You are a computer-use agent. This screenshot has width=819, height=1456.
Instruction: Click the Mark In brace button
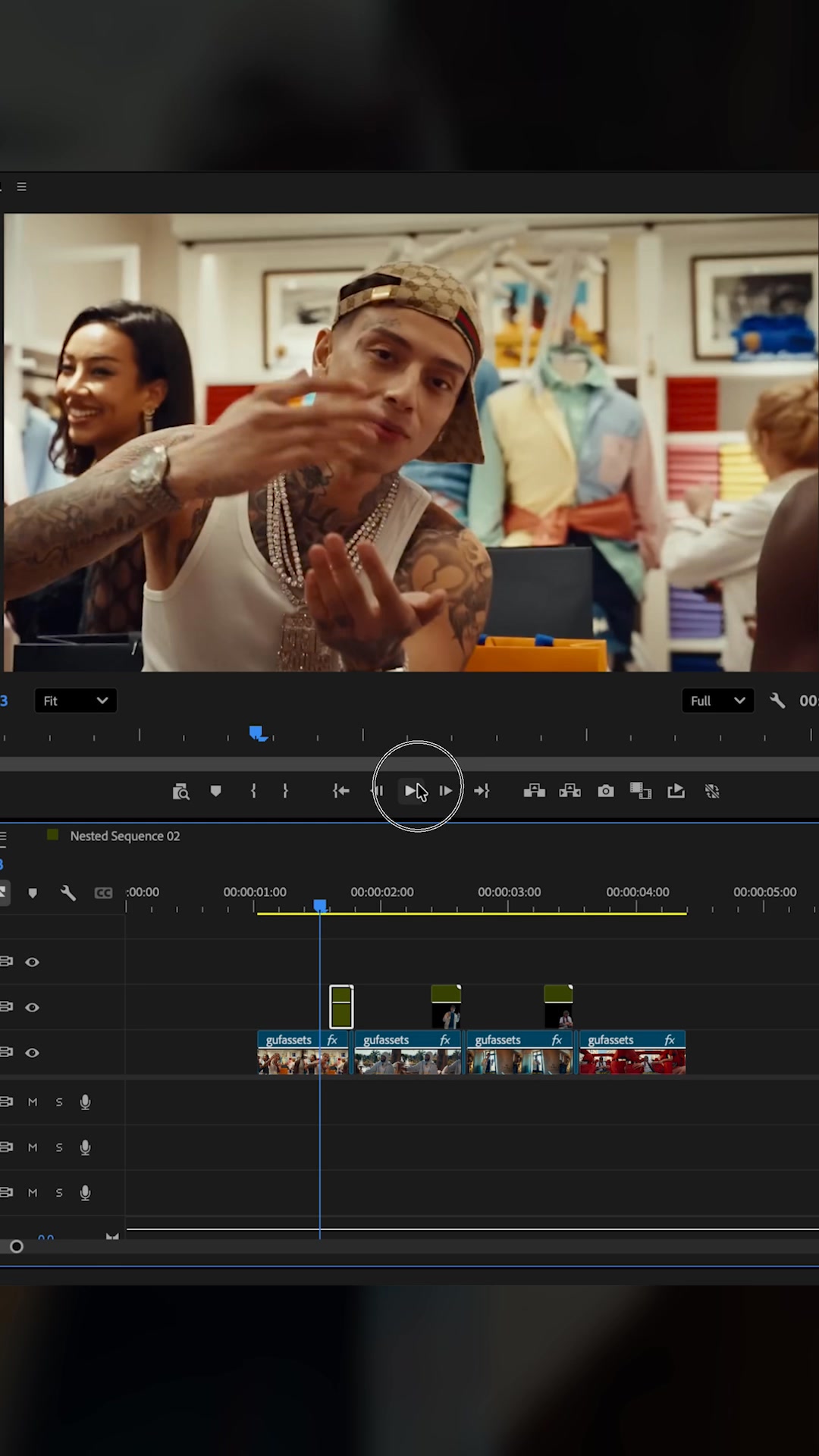tap(253, 791)
